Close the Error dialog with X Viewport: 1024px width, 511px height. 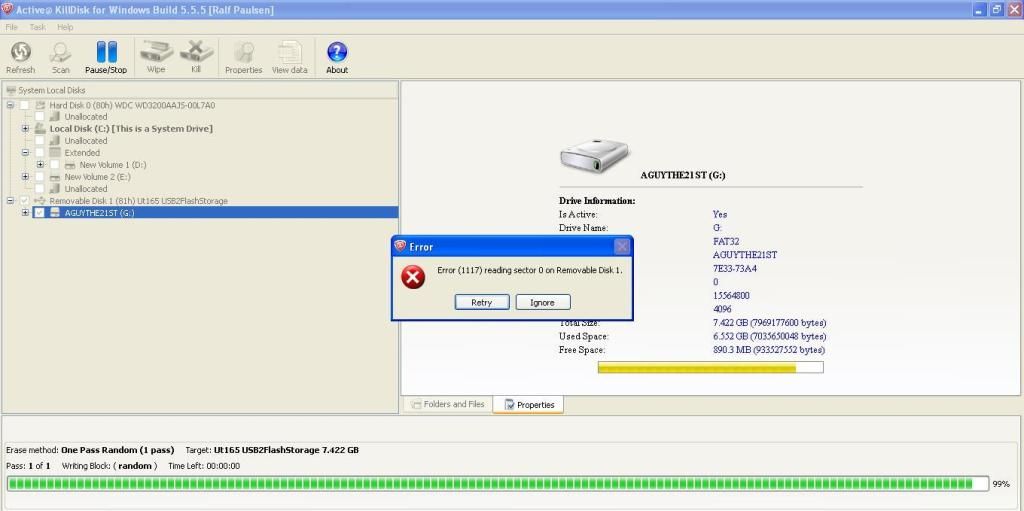[621, 246]
